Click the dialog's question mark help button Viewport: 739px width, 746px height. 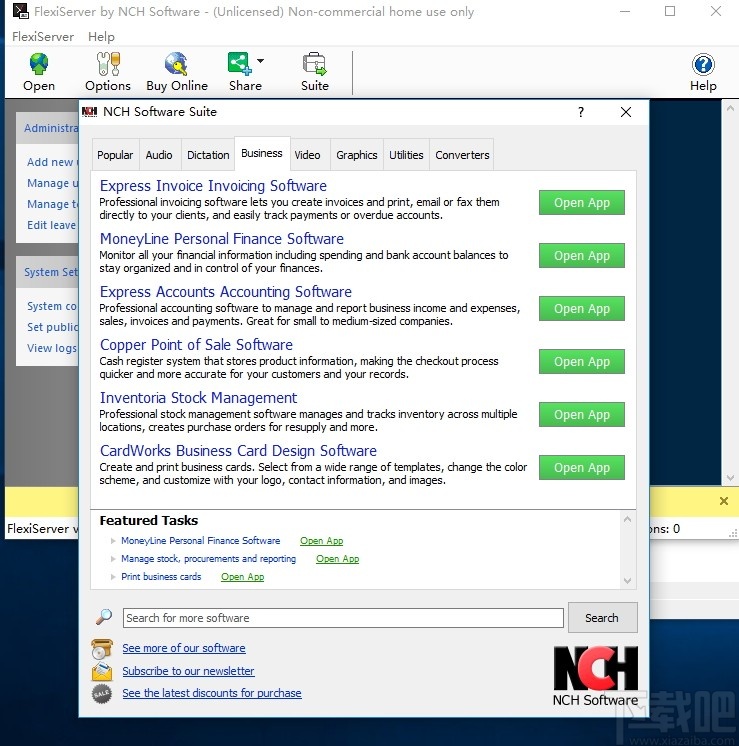click(581, 112)
